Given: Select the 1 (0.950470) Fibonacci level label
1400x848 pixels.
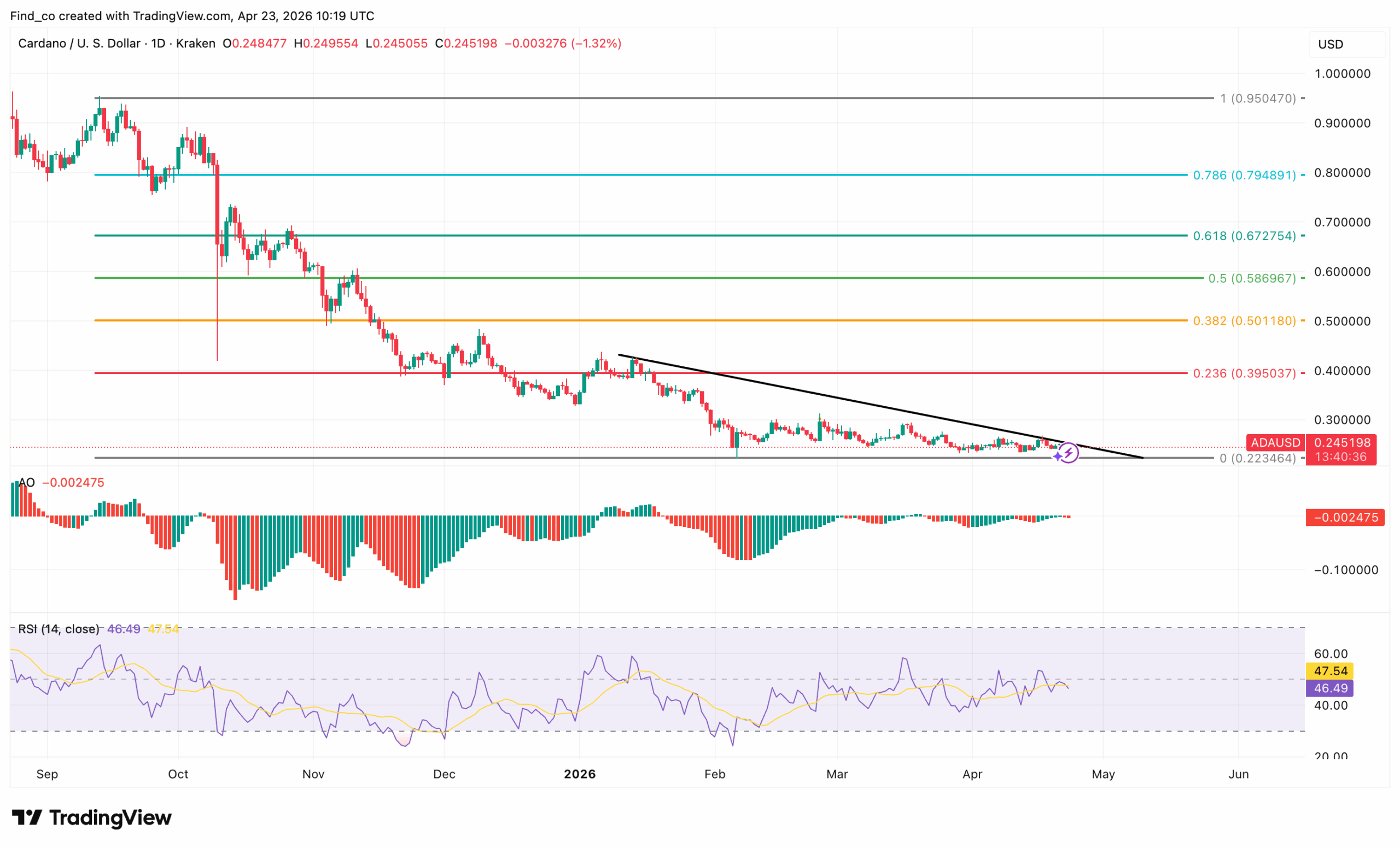Looking at the screenshot, I should click(1258, 98).
